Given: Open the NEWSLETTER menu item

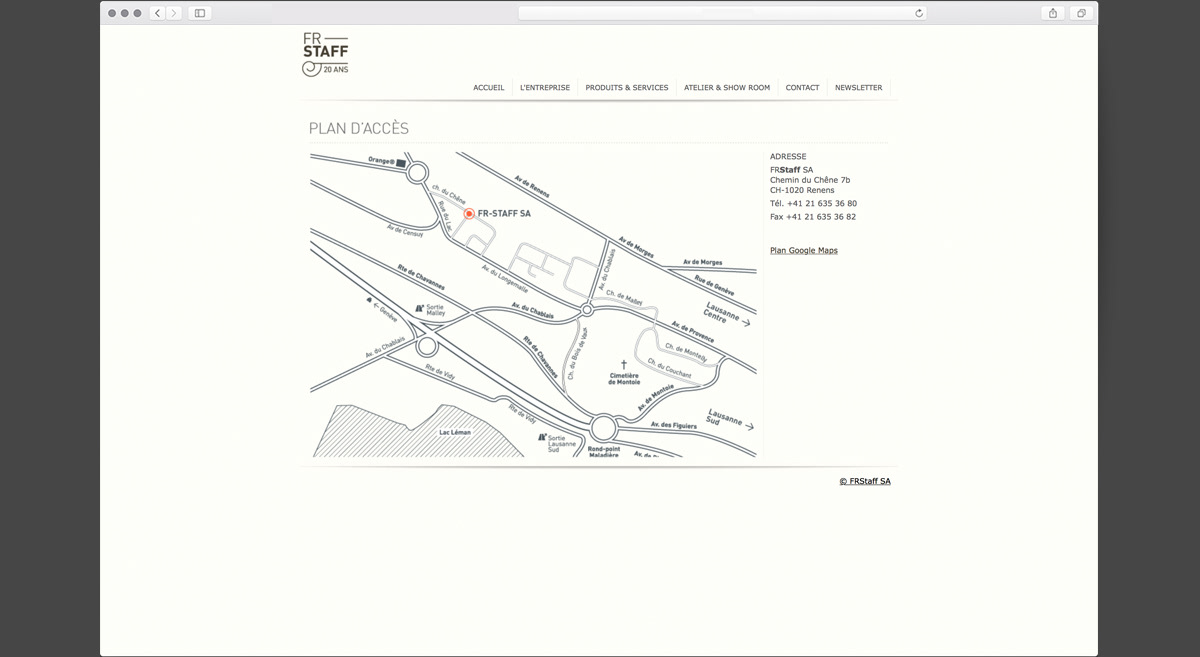Looking at the screenshot, I should click(x=859, y=88).
